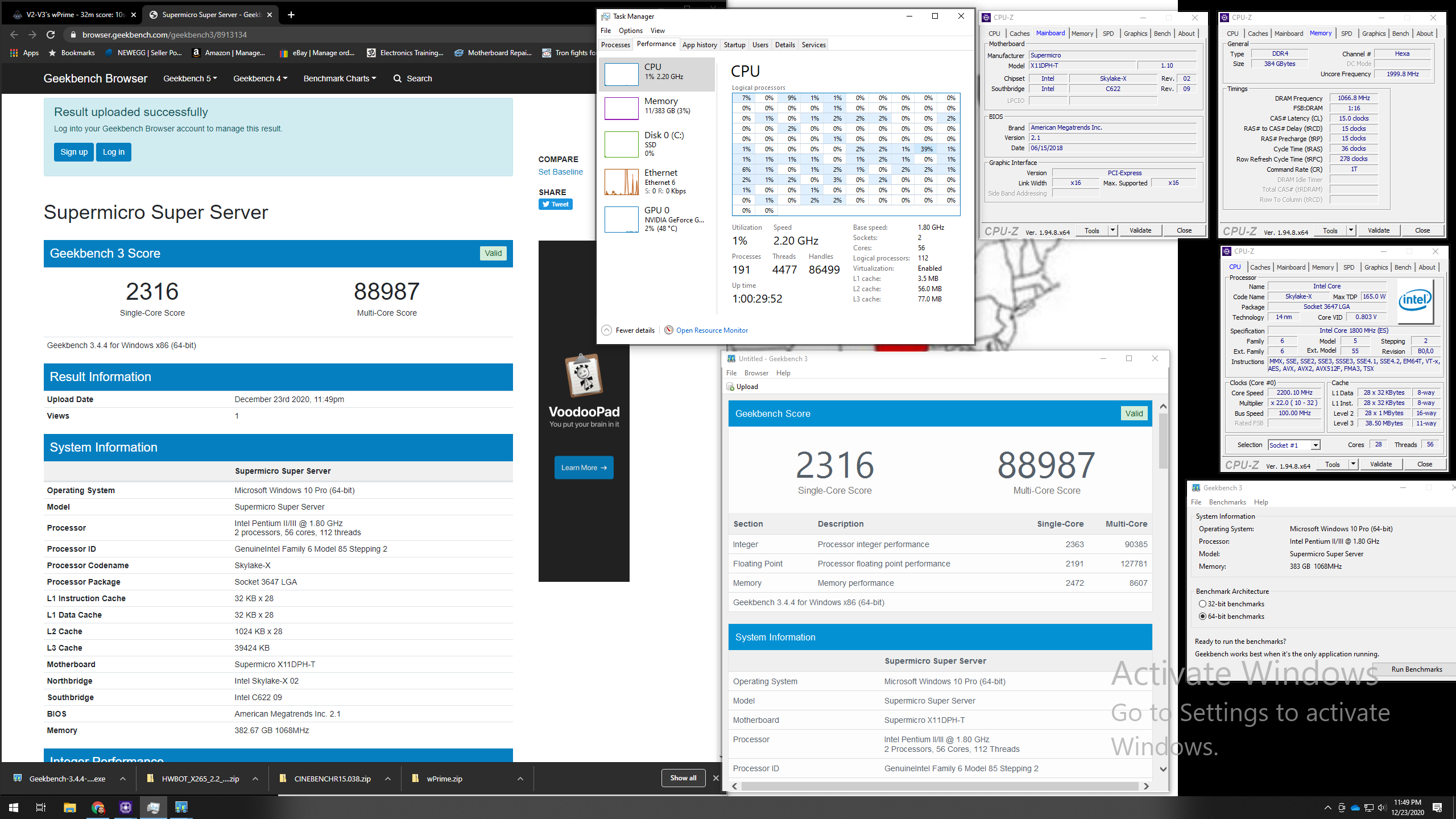Image resolution: width=1456 pixels, height=819 pixels.
Task: Expand options chevron for wPrime.zip download
Action: [520, 779]
